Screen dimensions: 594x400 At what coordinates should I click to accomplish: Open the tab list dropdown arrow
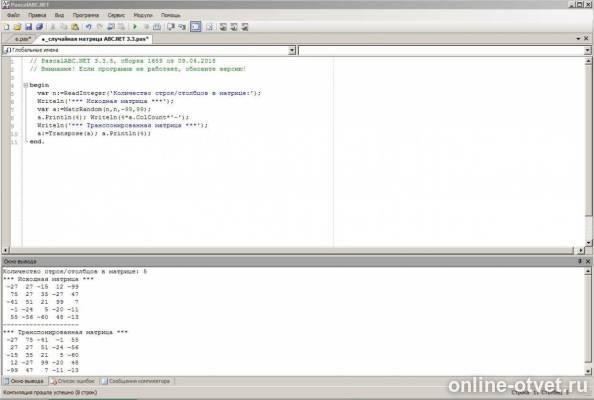578,39
